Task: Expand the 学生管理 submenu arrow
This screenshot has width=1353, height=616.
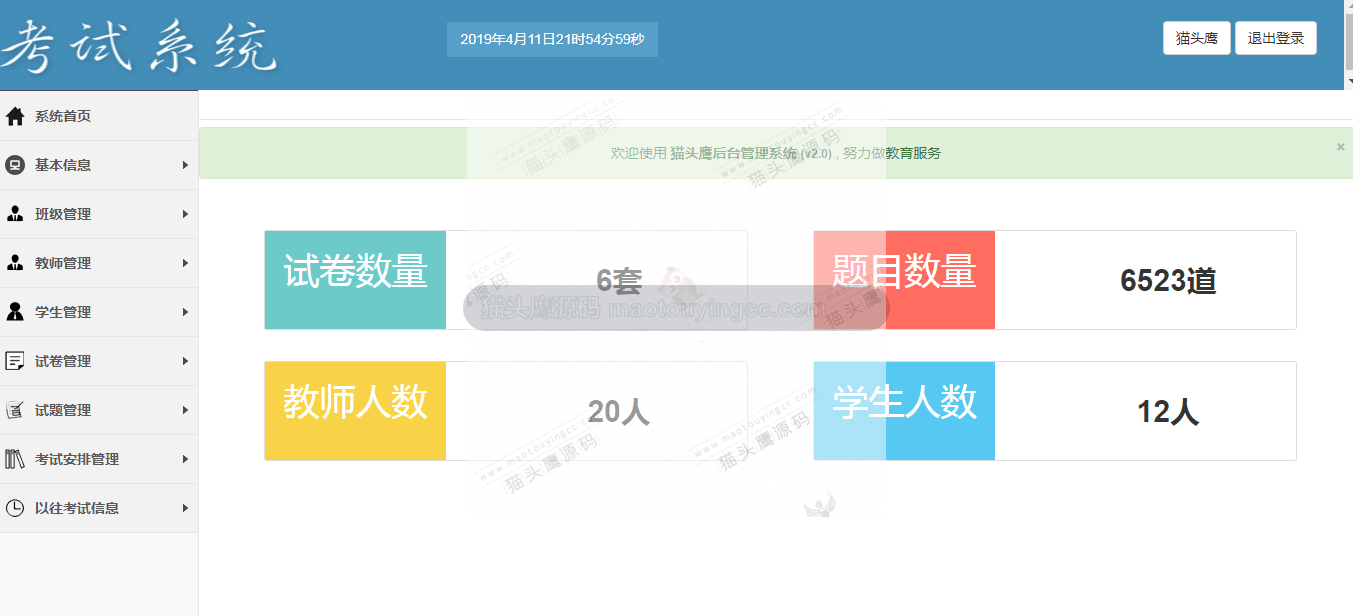Action: pyautogui.click(x=185, y=312)
